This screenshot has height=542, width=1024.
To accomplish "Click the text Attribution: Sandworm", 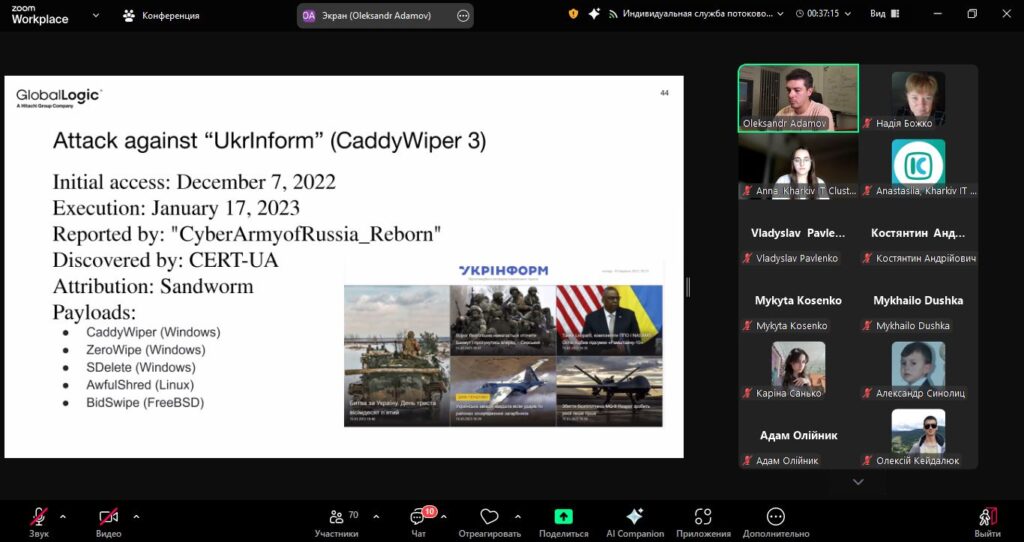I will (x=153, y=286).
